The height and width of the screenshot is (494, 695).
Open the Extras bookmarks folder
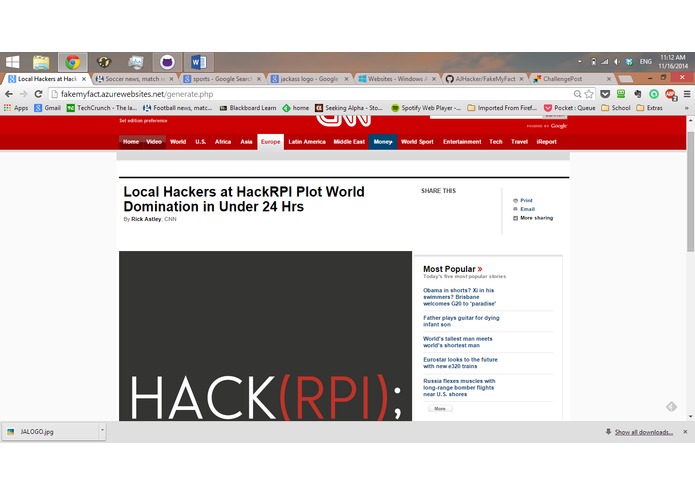[x=649, y=108]
